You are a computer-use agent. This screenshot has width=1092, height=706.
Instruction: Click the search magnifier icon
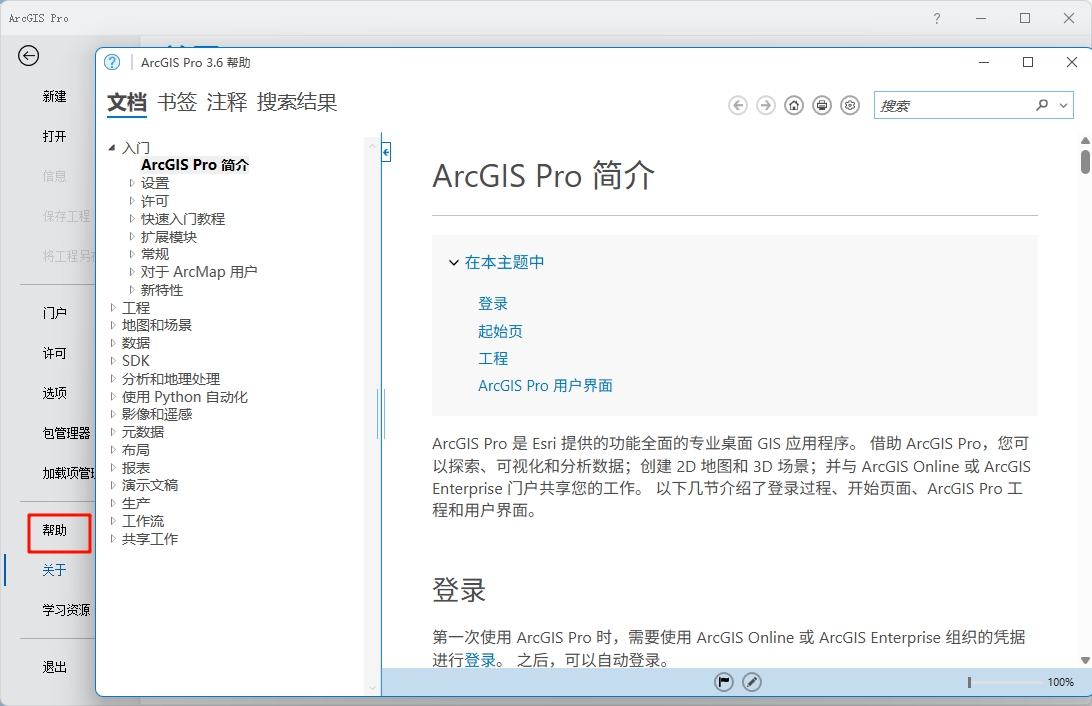coord(1040,105)
